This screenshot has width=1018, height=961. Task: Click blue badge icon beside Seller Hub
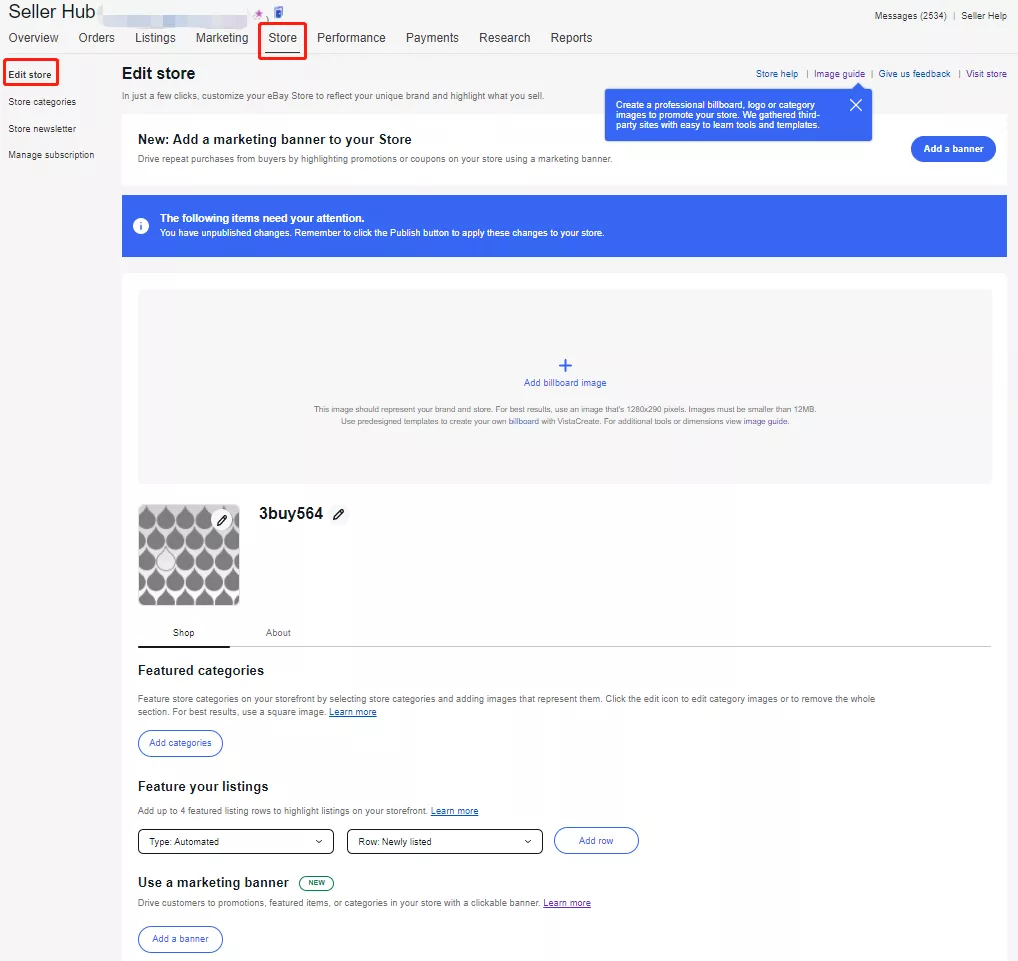[x=278, y=13]
